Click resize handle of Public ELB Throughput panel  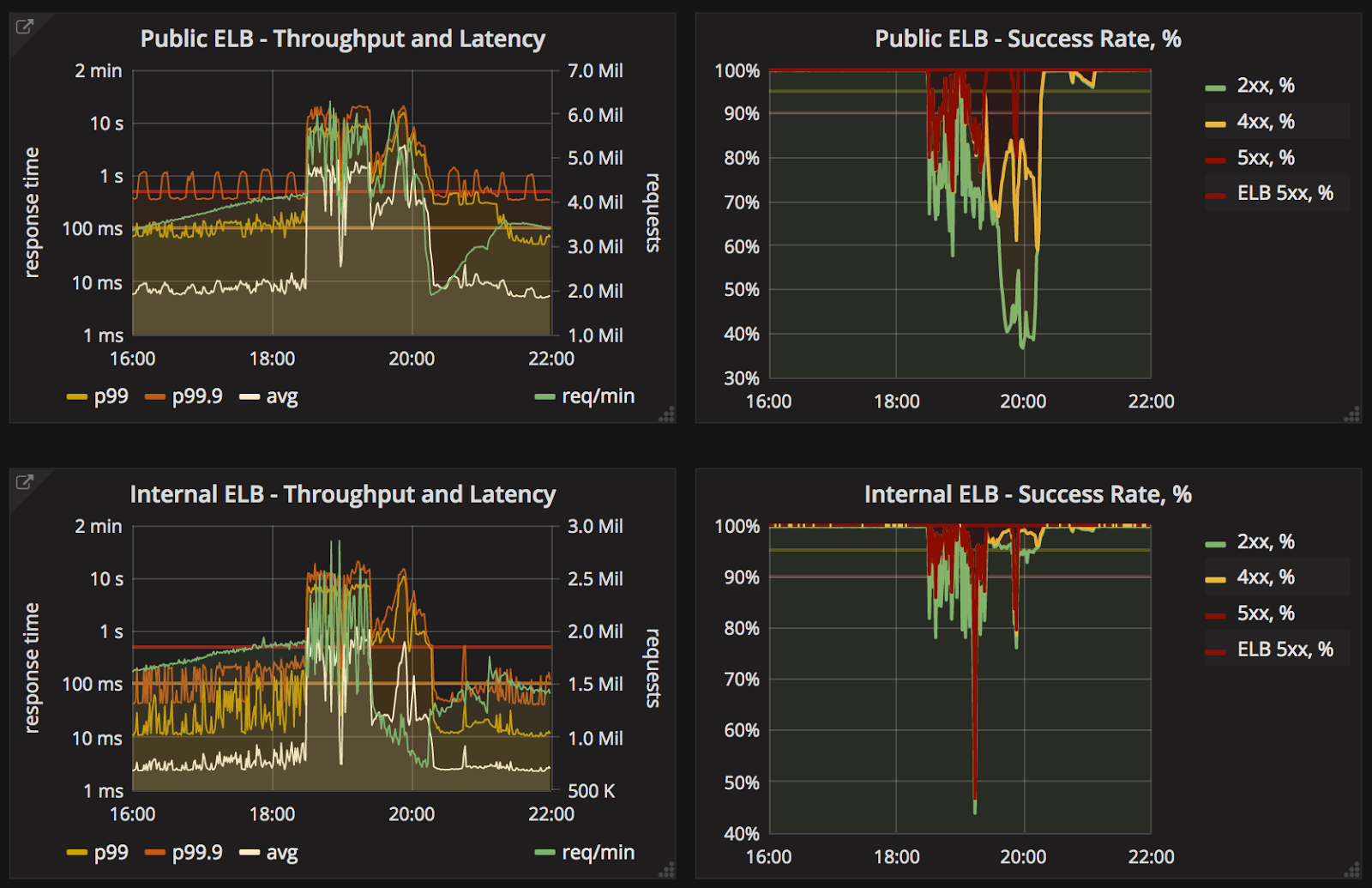[x=666, y=414]
